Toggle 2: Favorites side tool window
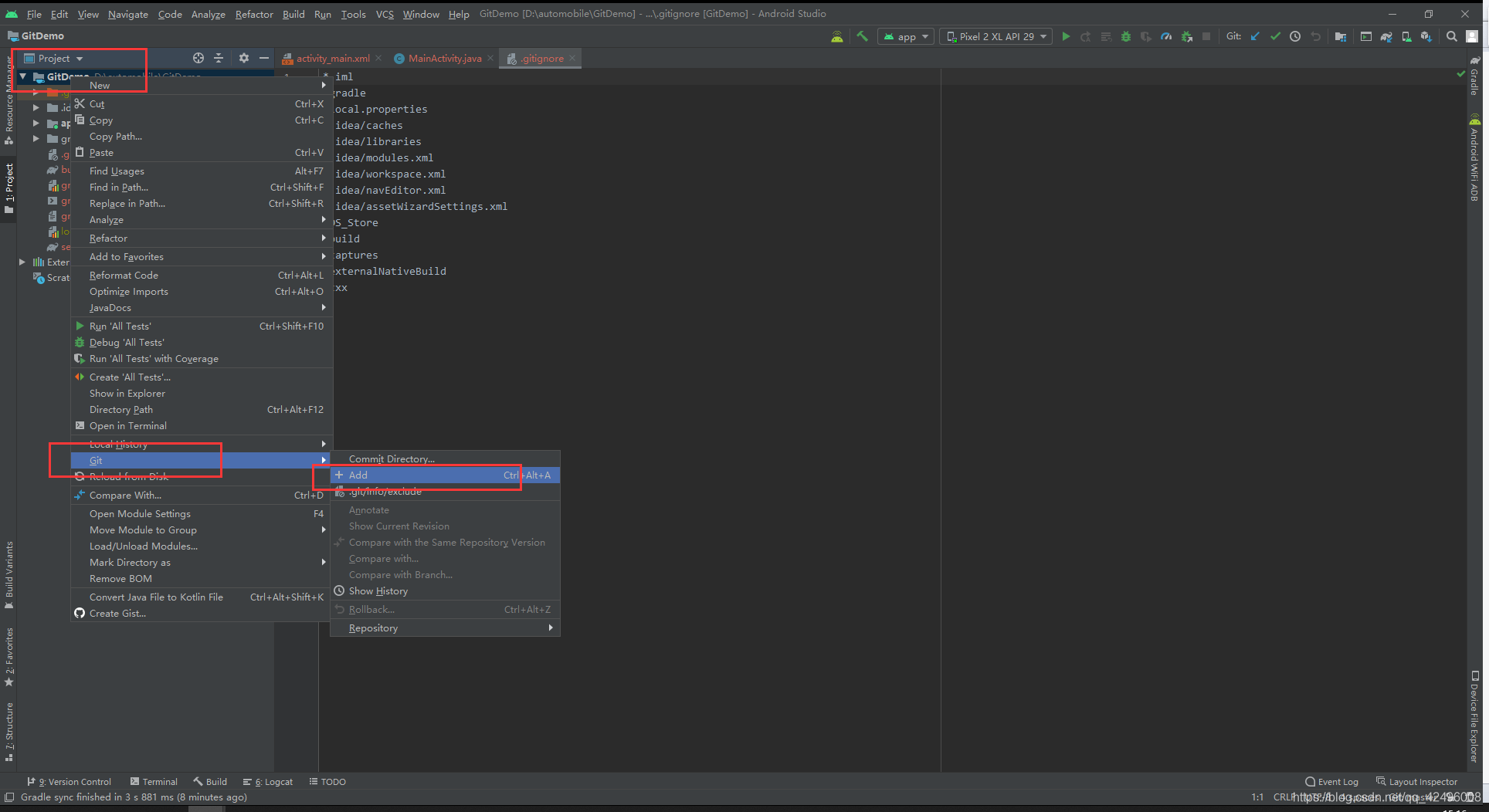 click(8, 656)
